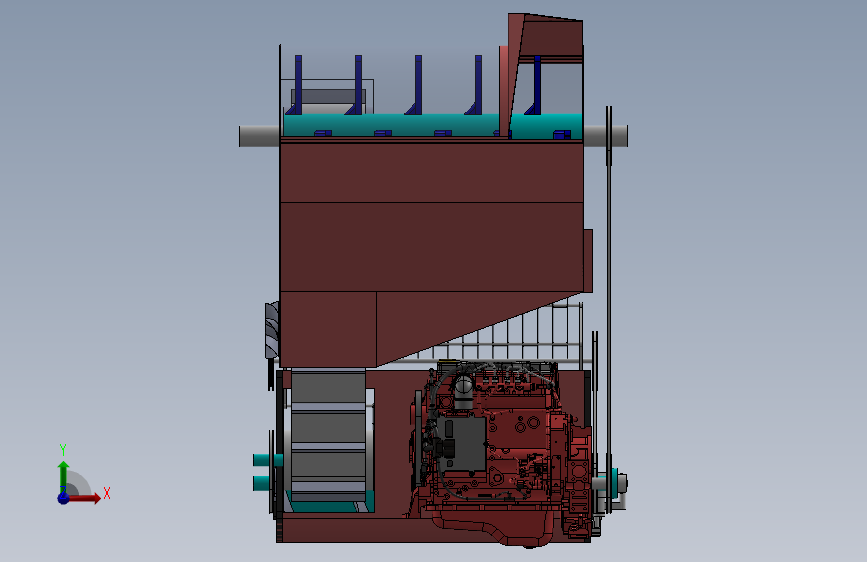This screenshot has height=562, width=867.
Task: Select the red diesel engine model
Action: (x=500, y=454)
